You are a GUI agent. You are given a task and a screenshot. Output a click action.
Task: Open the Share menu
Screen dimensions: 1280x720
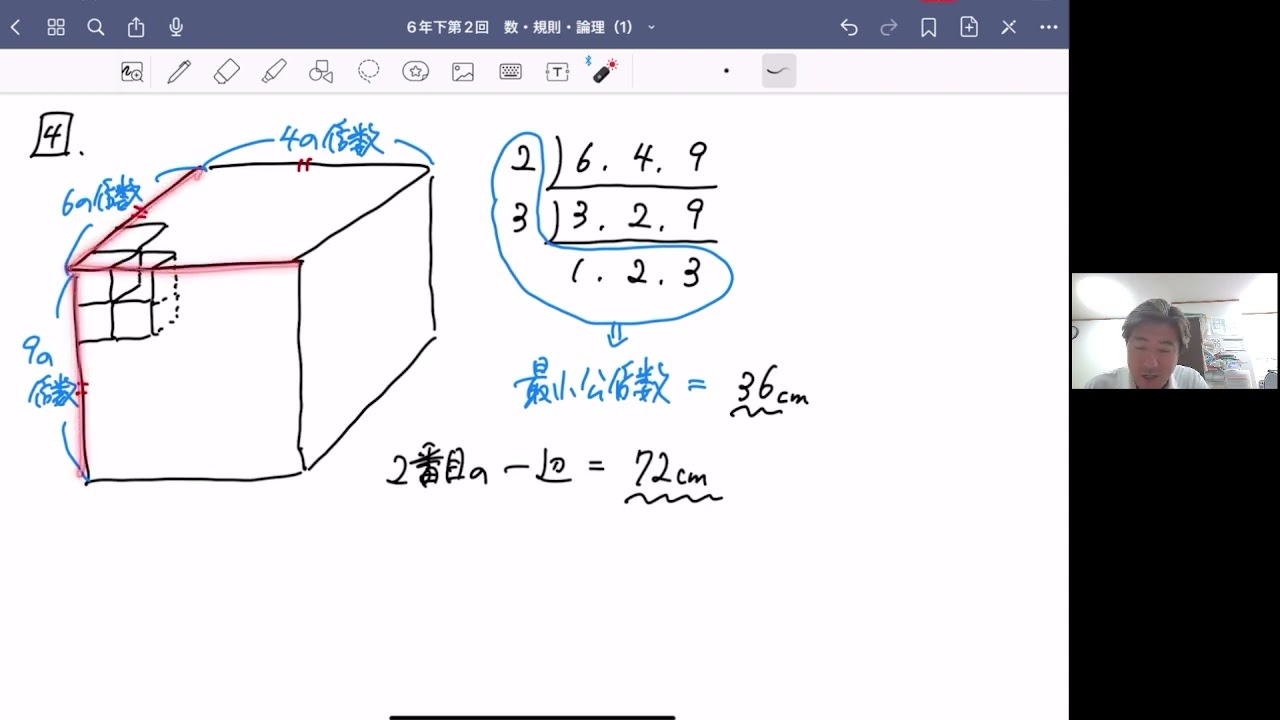pos(136,27)
